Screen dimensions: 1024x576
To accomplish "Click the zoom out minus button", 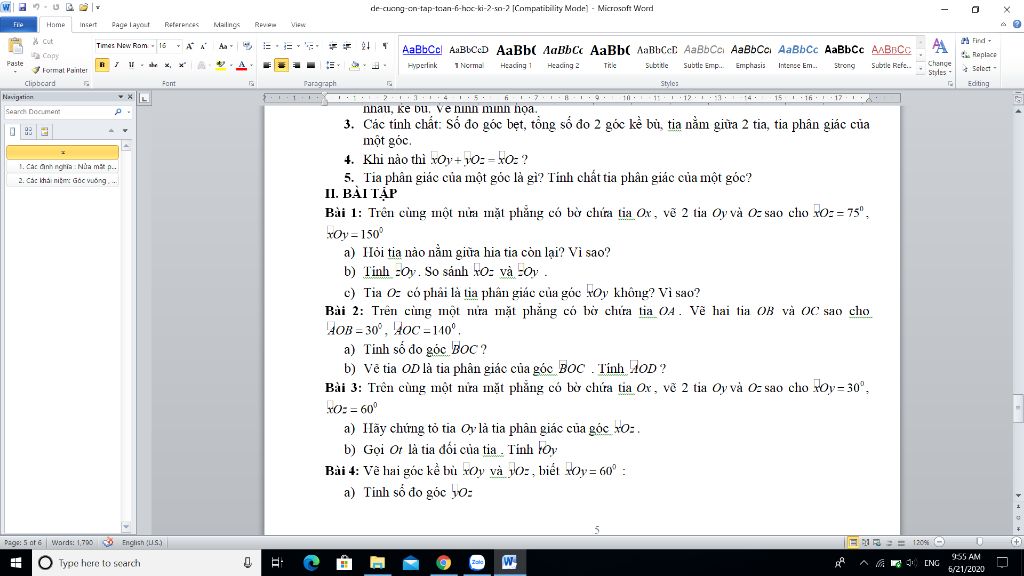I will tap(939, 542).
